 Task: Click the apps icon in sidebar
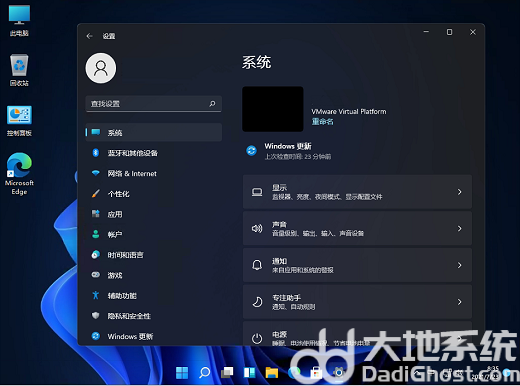[96, 214]
